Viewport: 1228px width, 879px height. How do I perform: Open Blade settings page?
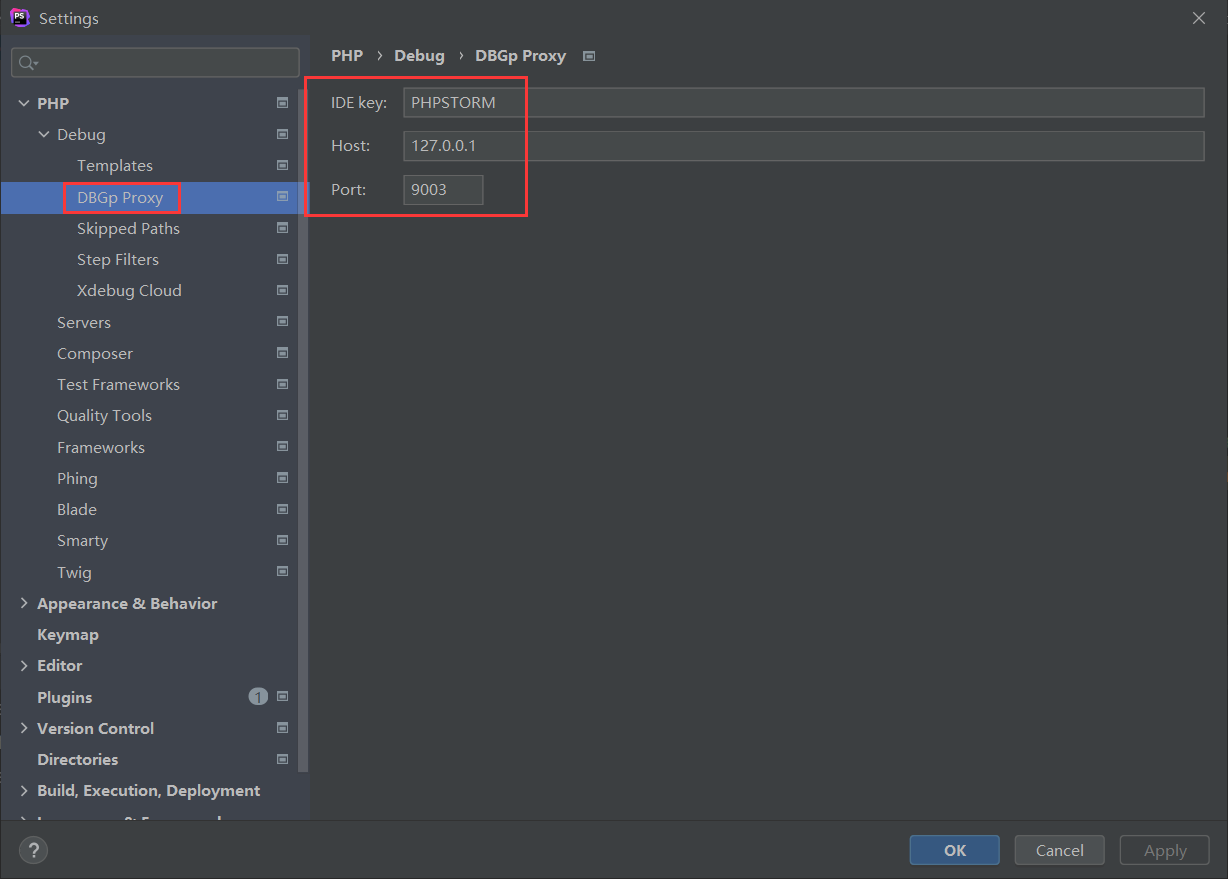[x=77, y=509]
